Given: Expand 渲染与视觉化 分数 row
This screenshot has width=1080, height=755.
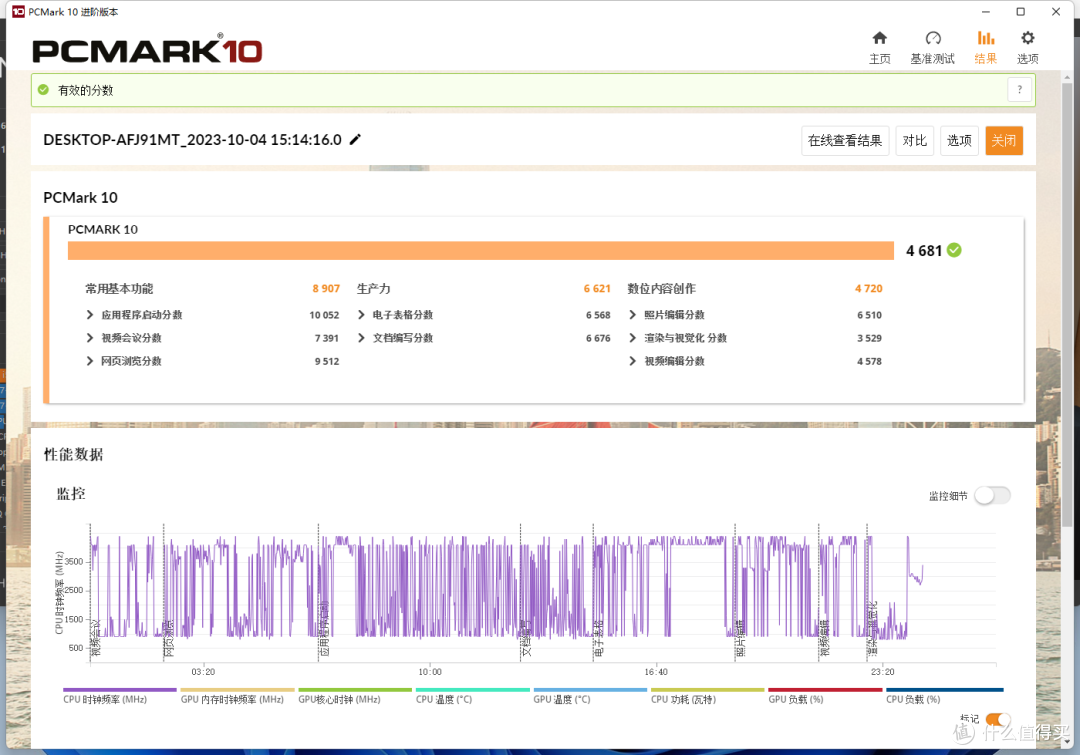Looking at the screenshot, I should [633, 338].
